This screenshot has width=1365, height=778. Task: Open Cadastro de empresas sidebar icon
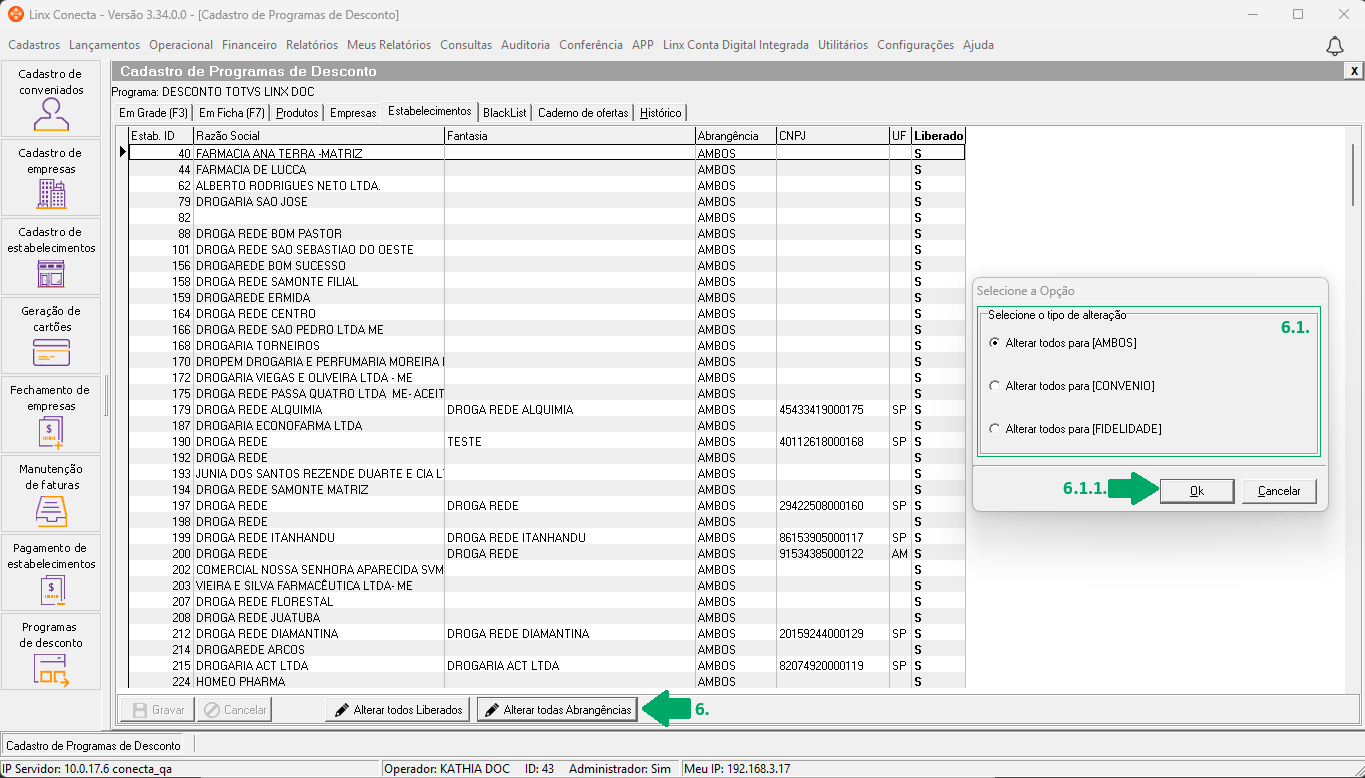(51, 177)
